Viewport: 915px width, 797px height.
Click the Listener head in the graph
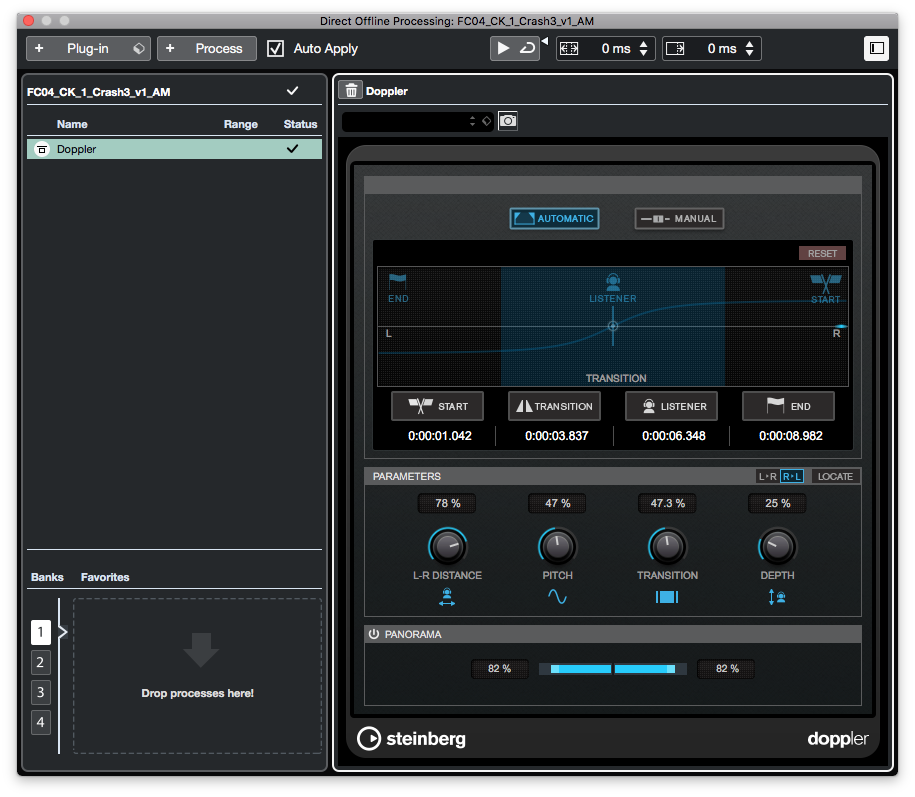pos(613,282)
